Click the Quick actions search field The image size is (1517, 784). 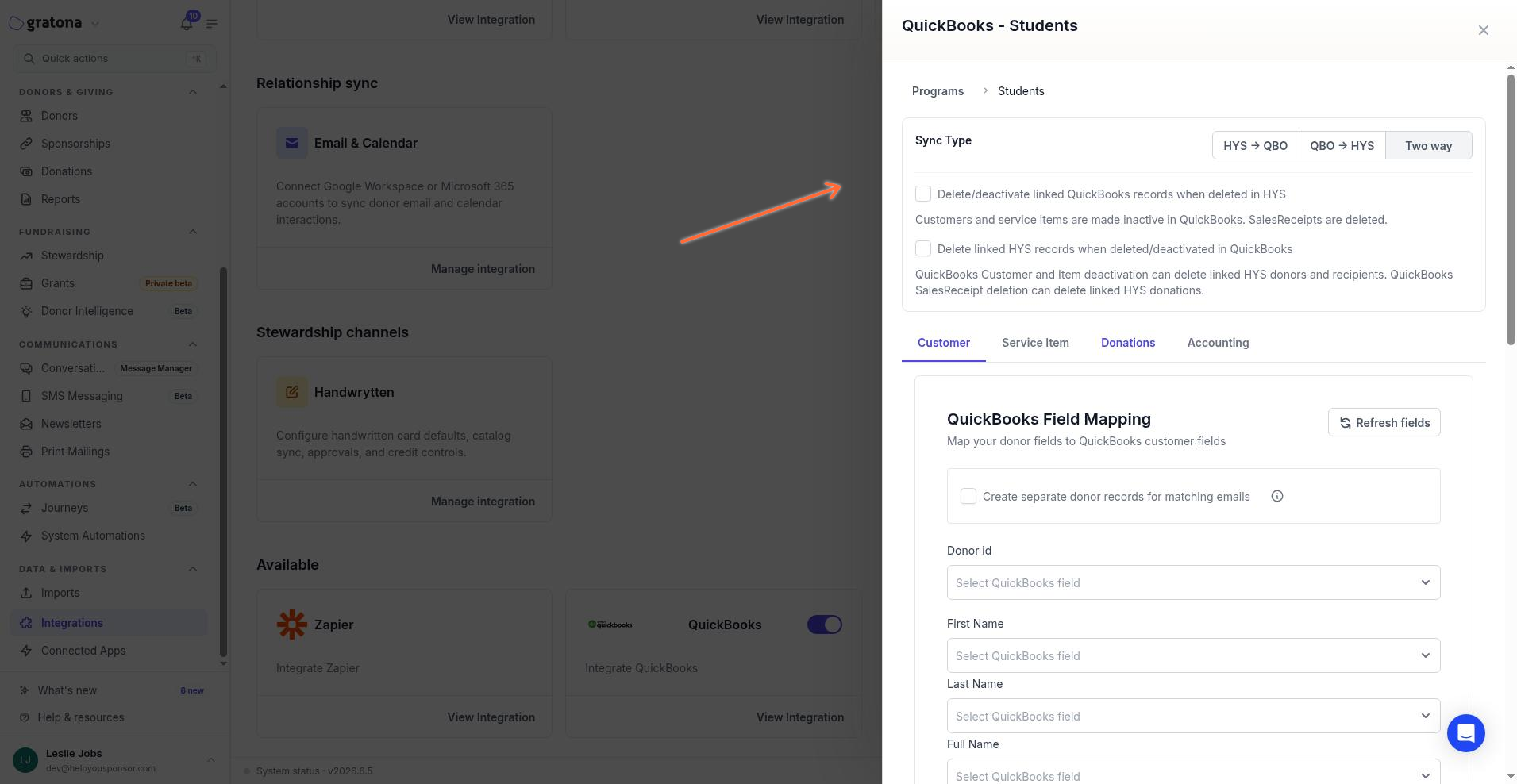click(114, 58)
